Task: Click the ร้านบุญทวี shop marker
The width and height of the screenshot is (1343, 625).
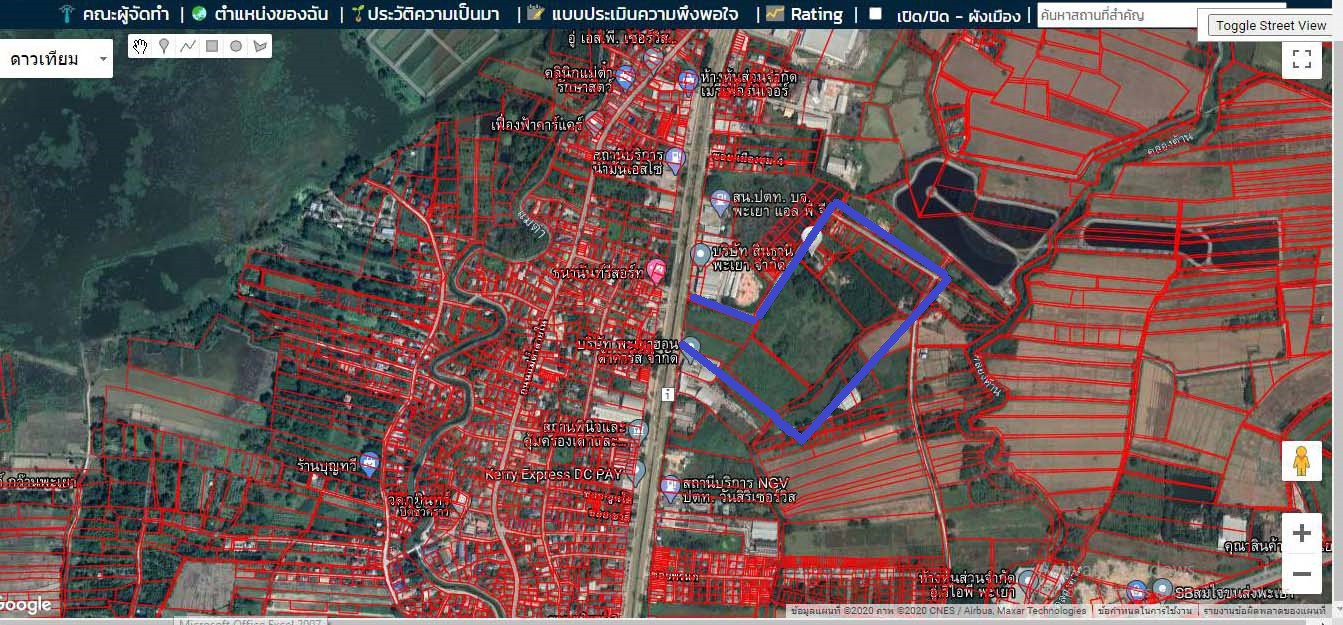Action: (x=370, y=462)
